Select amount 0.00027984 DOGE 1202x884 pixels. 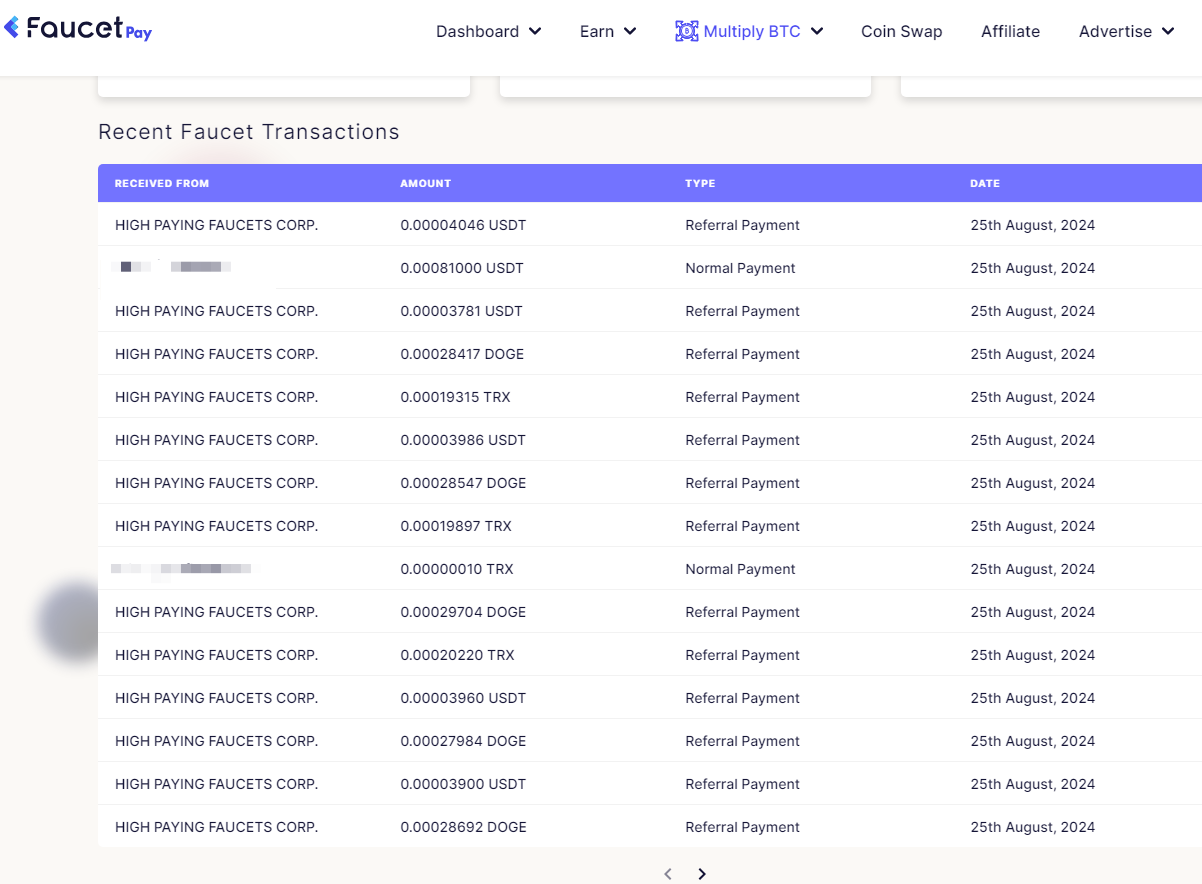(x=463, y=741)
